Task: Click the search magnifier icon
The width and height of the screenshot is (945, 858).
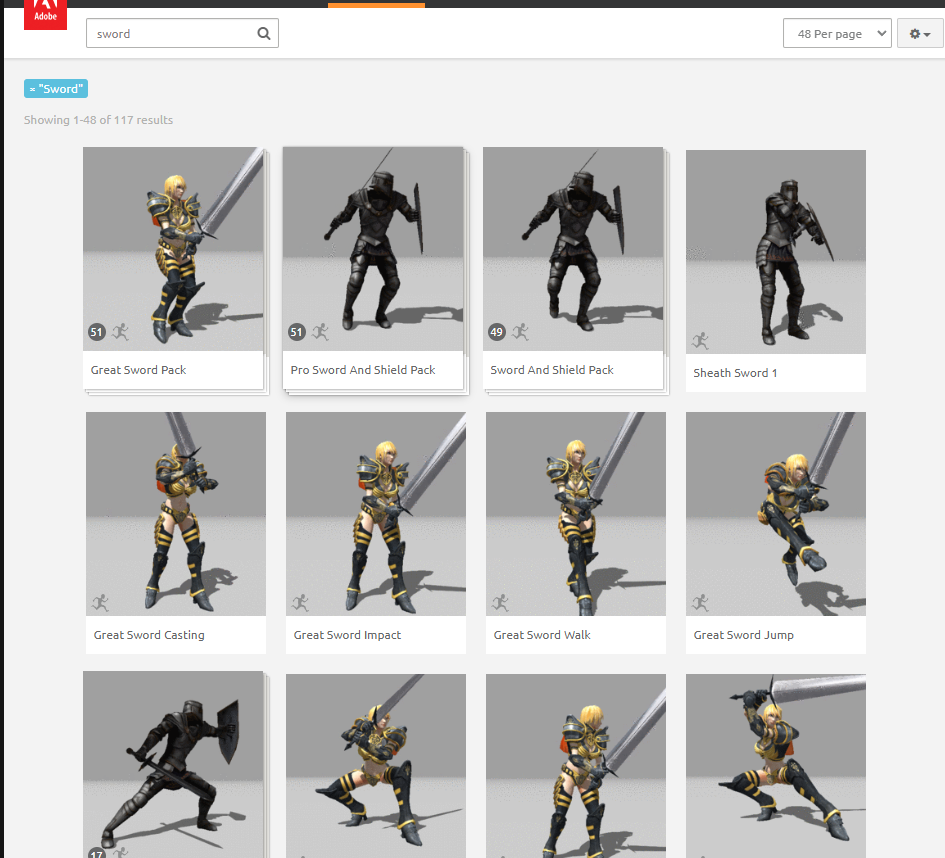Action: pyautogui.click(x=264, y=34)
